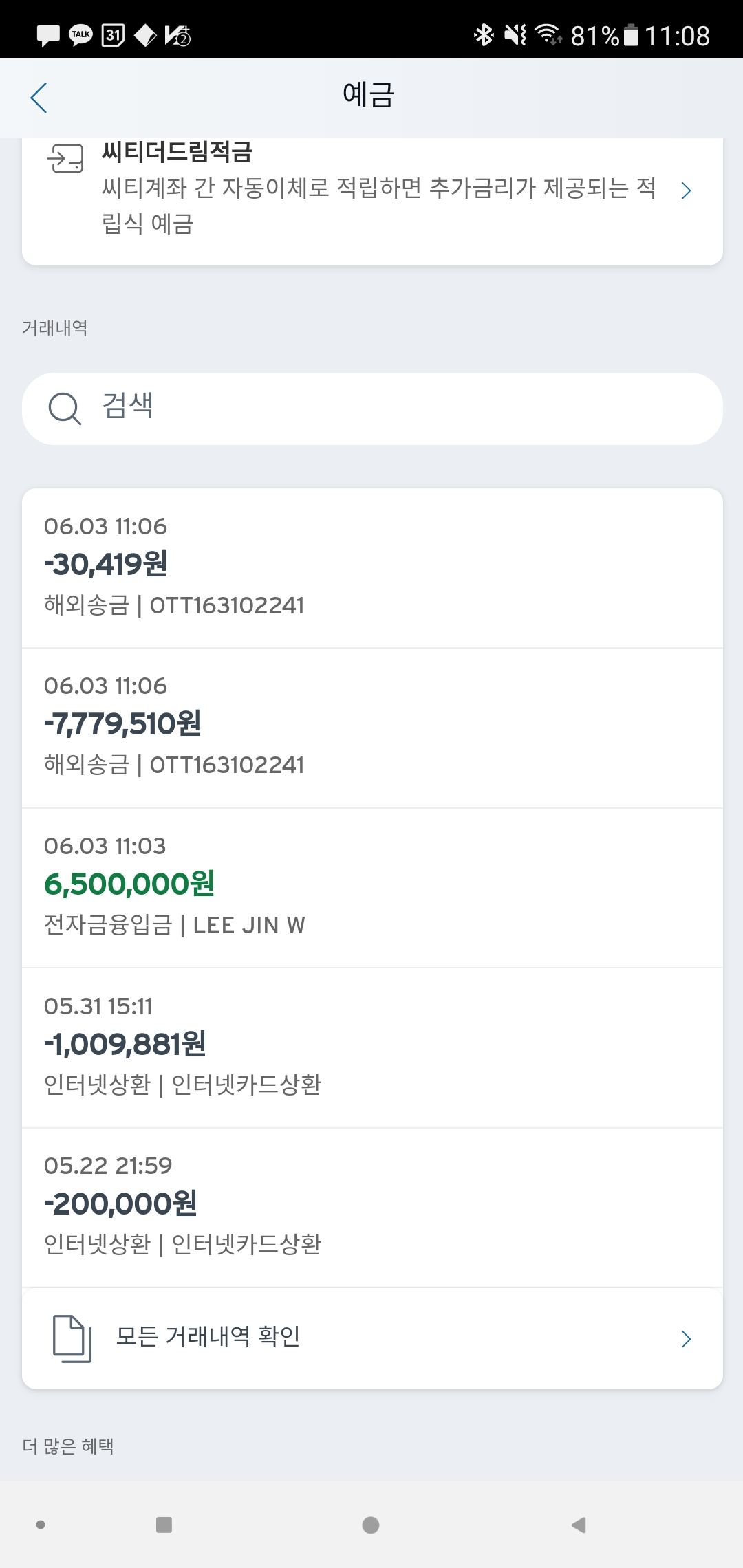This screenshot has width=743, height=1568.
Task: Tap the document icon beside 모든 거래내역 확인
Action: point(72,1338)
